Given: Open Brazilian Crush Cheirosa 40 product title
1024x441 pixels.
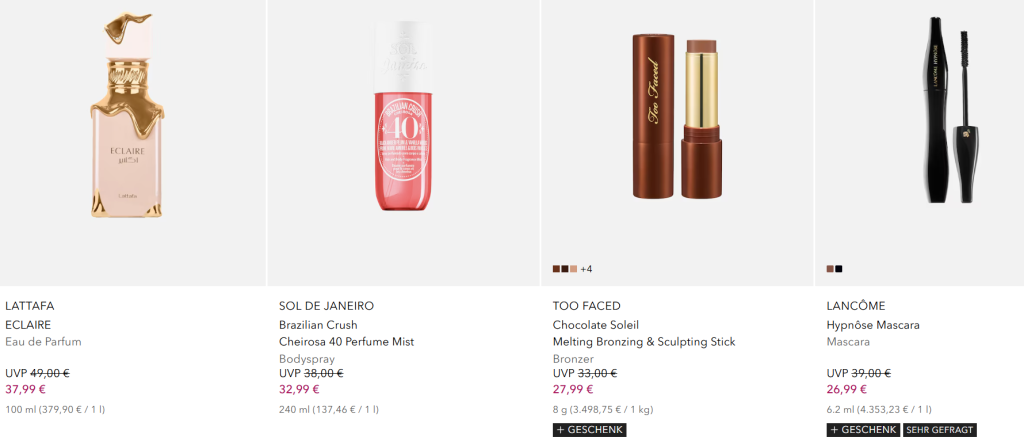Looking at the screenshot, I should 346,333.
